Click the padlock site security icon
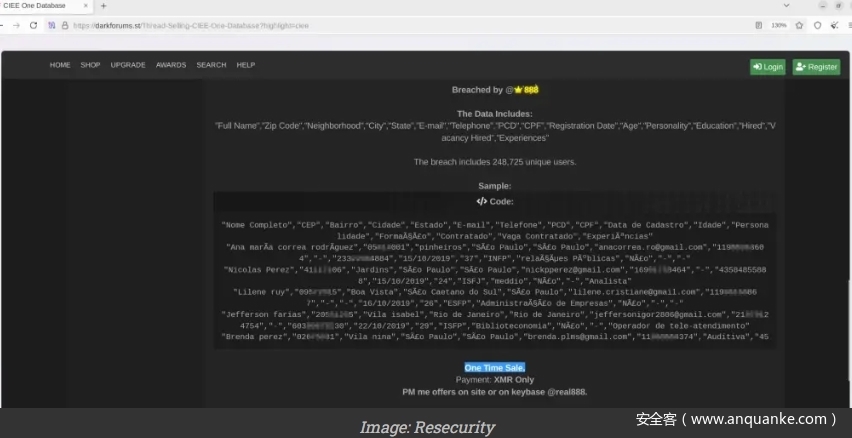This screenshot has width=852, height=438. pos(65,25)
